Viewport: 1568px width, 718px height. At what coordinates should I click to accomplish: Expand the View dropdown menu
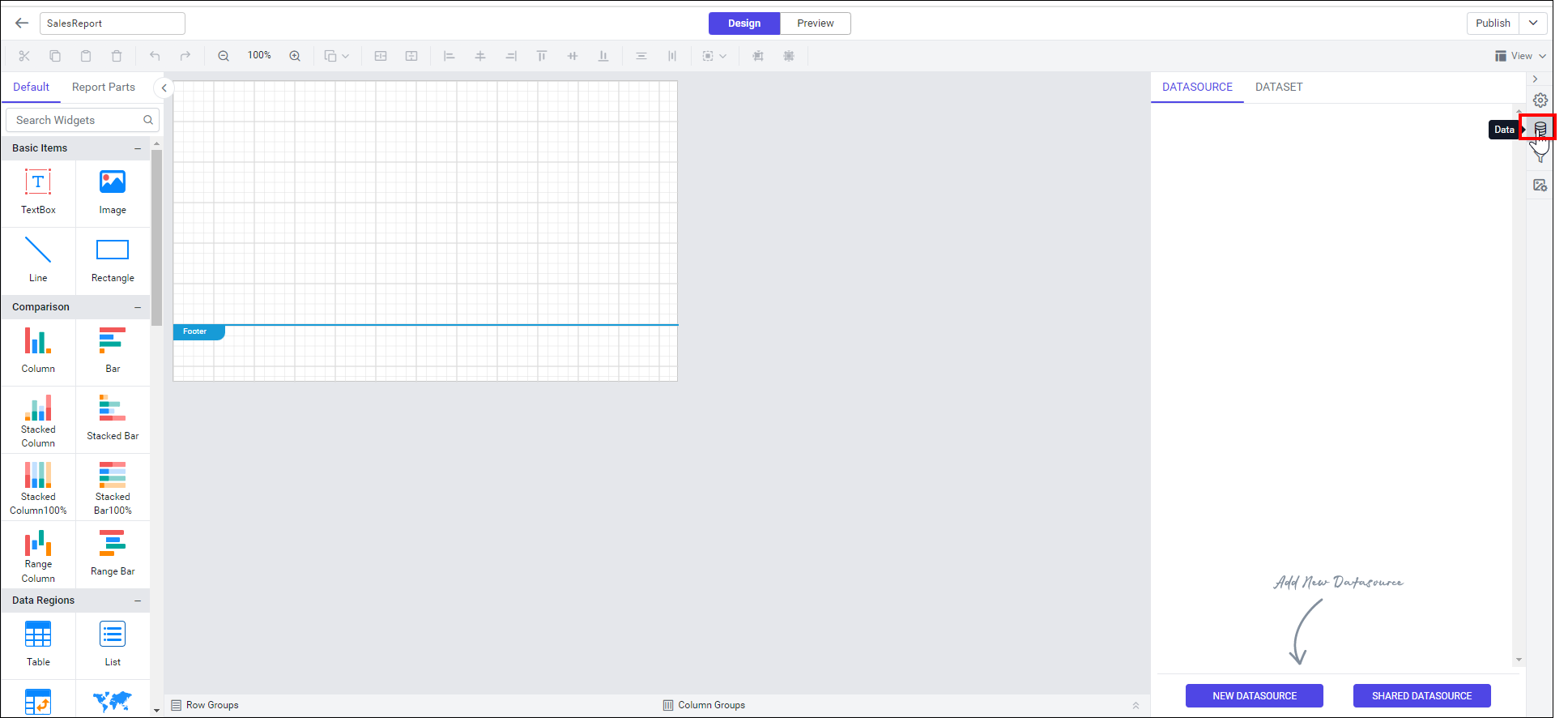pyautogui.click(x=1521, y=56)
